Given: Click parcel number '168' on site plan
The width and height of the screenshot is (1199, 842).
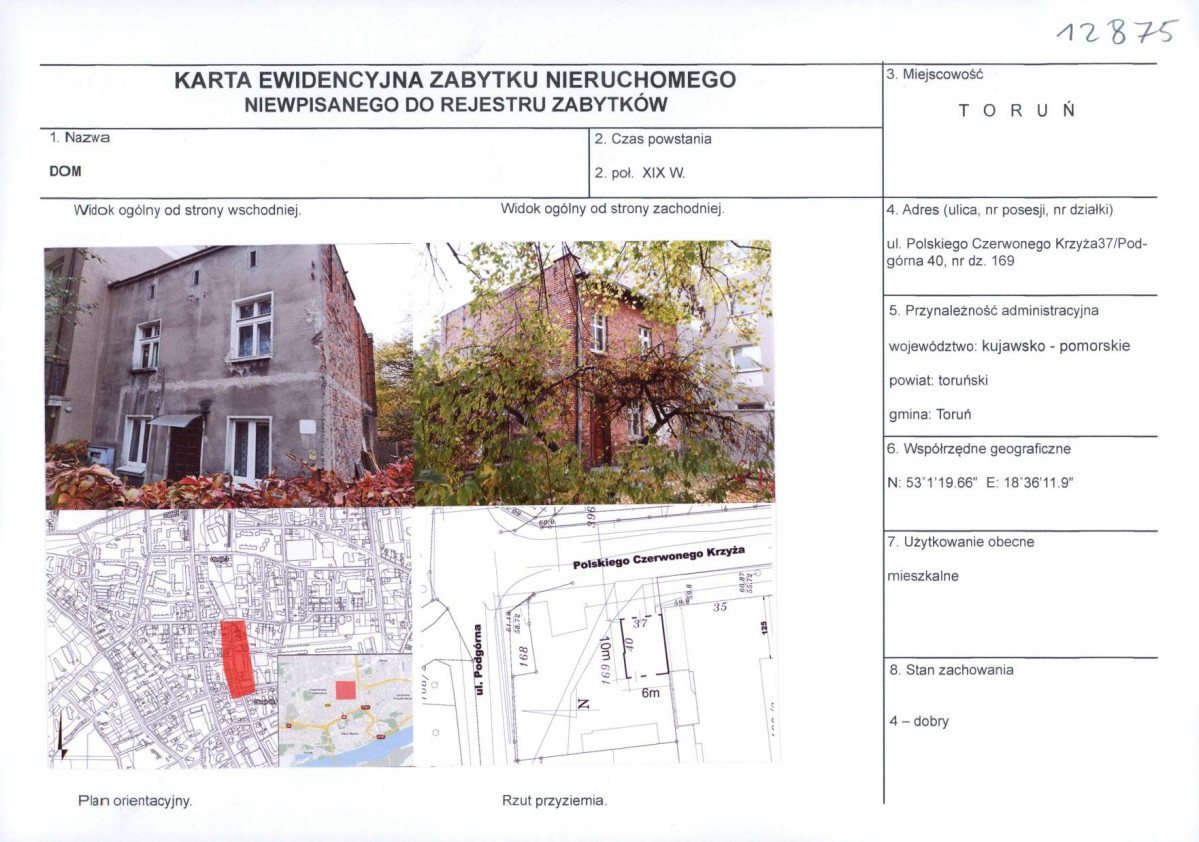Looking at the screenshot, I should pyautogui.click(x=524, y=657).
